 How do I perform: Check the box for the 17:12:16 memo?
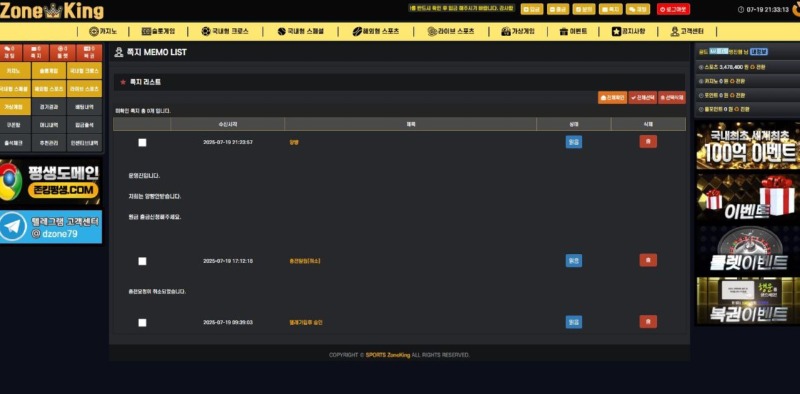click(x=142, y=261)
